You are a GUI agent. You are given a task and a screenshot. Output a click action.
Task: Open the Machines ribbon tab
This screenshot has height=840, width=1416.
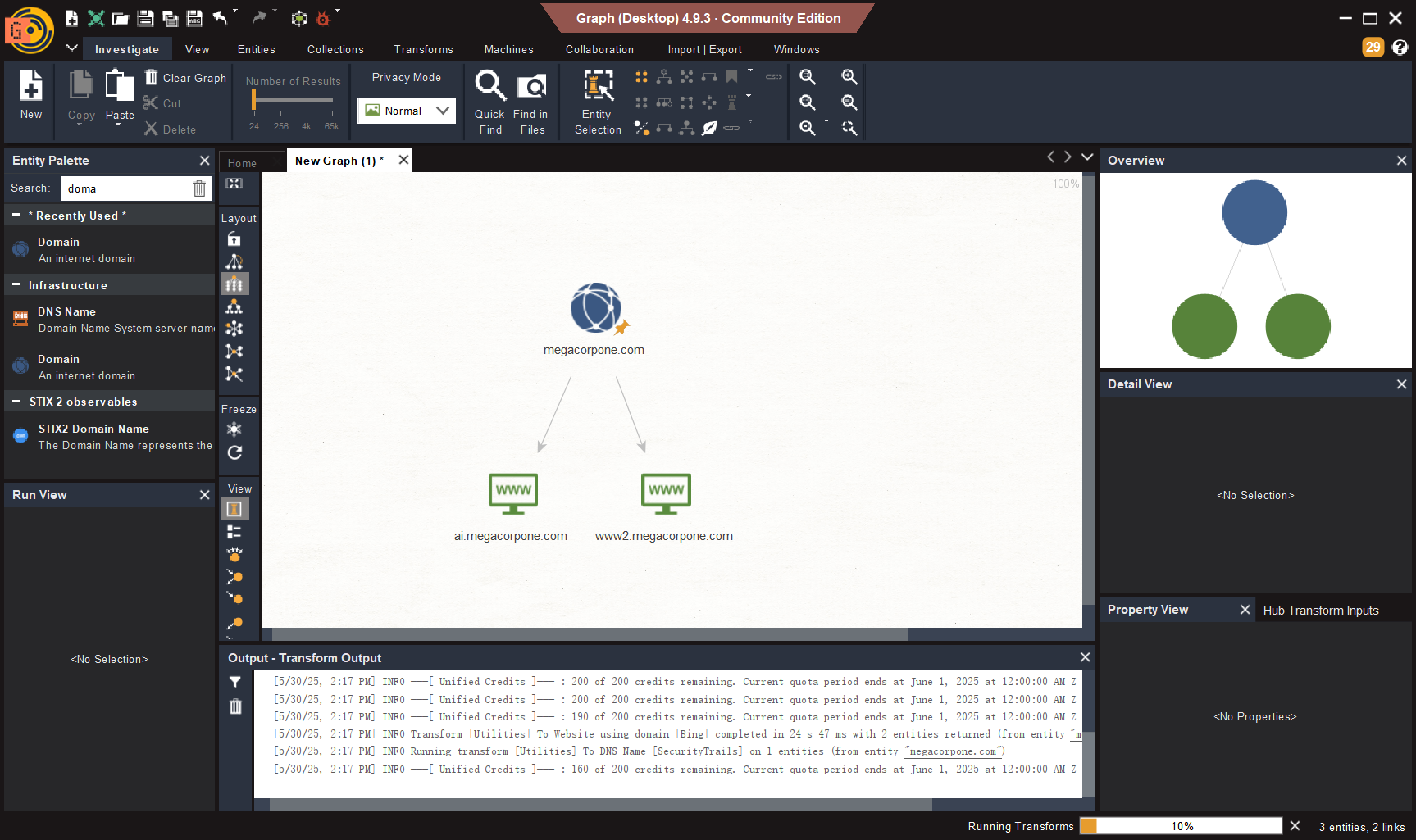coord(508,49)
